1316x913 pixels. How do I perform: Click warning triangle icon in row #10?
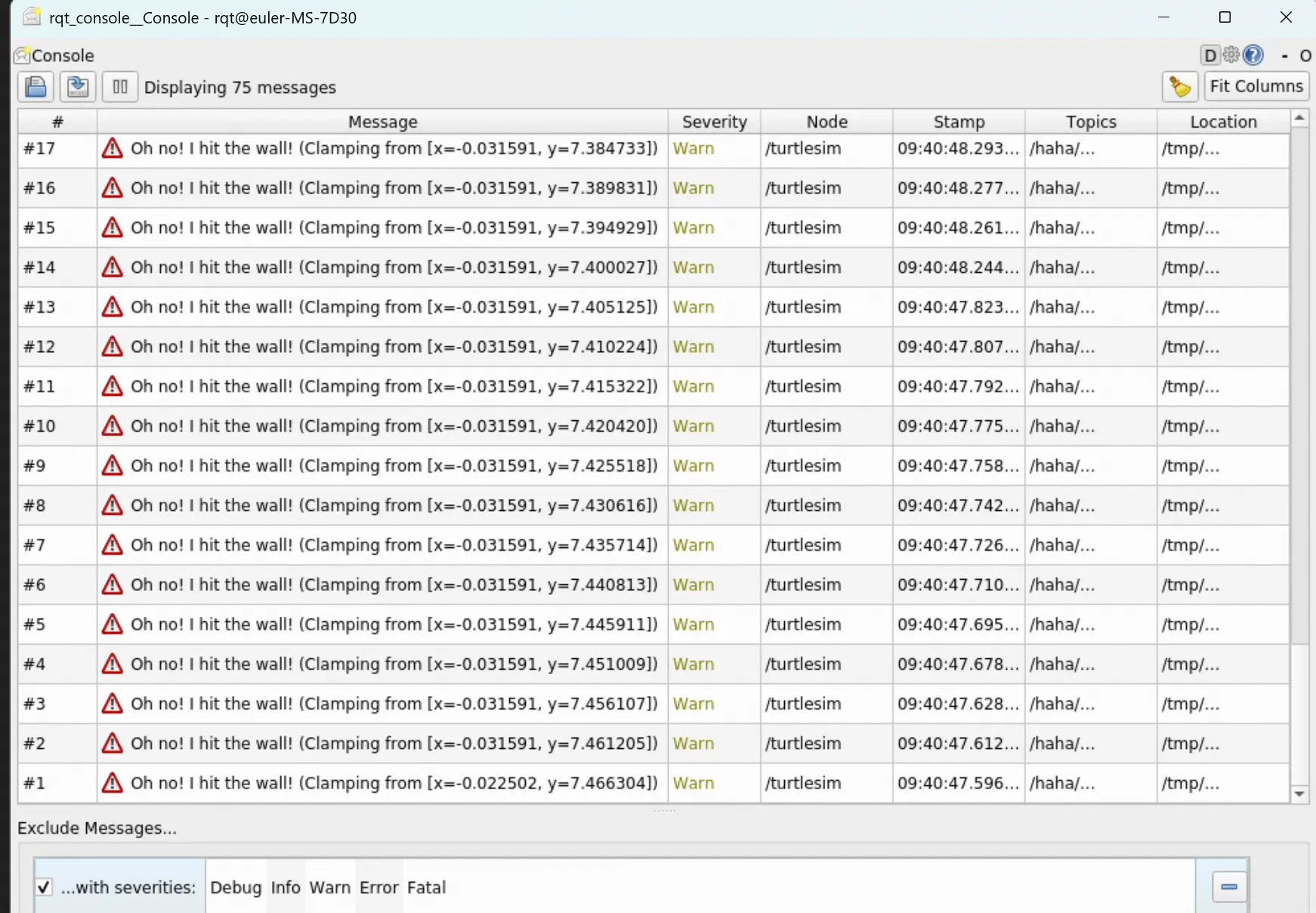[x=113, y=426]
